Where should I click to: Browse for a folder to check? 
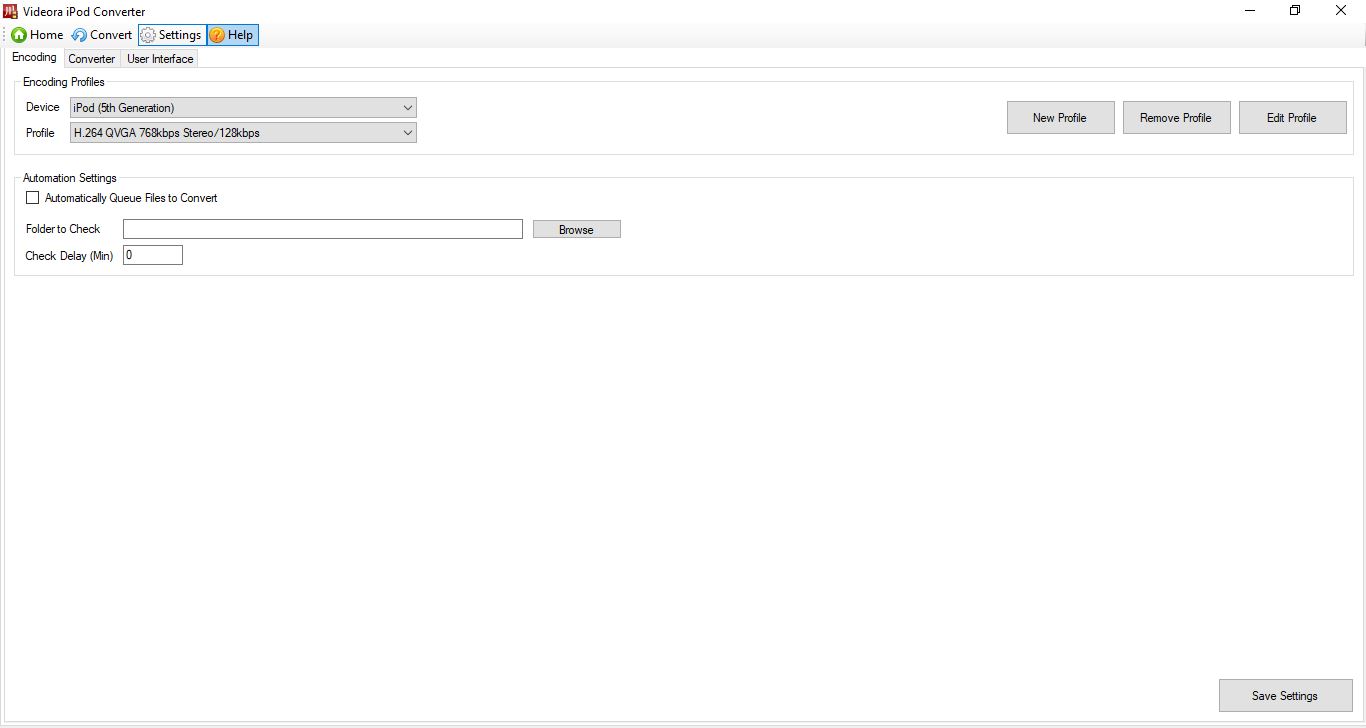pyautogui.click(x=577, y=229)
